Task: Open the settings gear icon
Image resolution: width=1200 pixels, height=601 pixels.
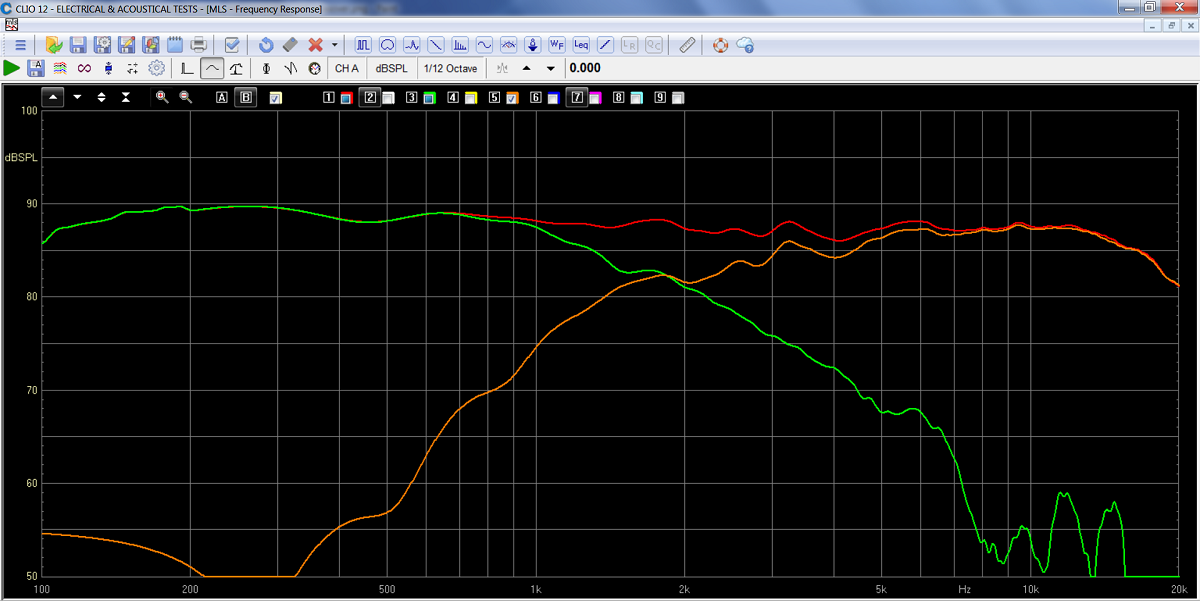Action: click(x=156, y=68)
